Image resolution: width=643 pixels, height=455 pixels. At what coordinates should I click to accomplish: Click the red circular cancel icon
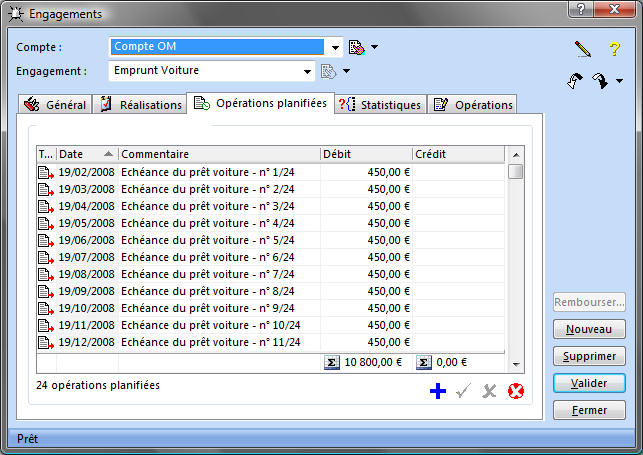[516, 391]
